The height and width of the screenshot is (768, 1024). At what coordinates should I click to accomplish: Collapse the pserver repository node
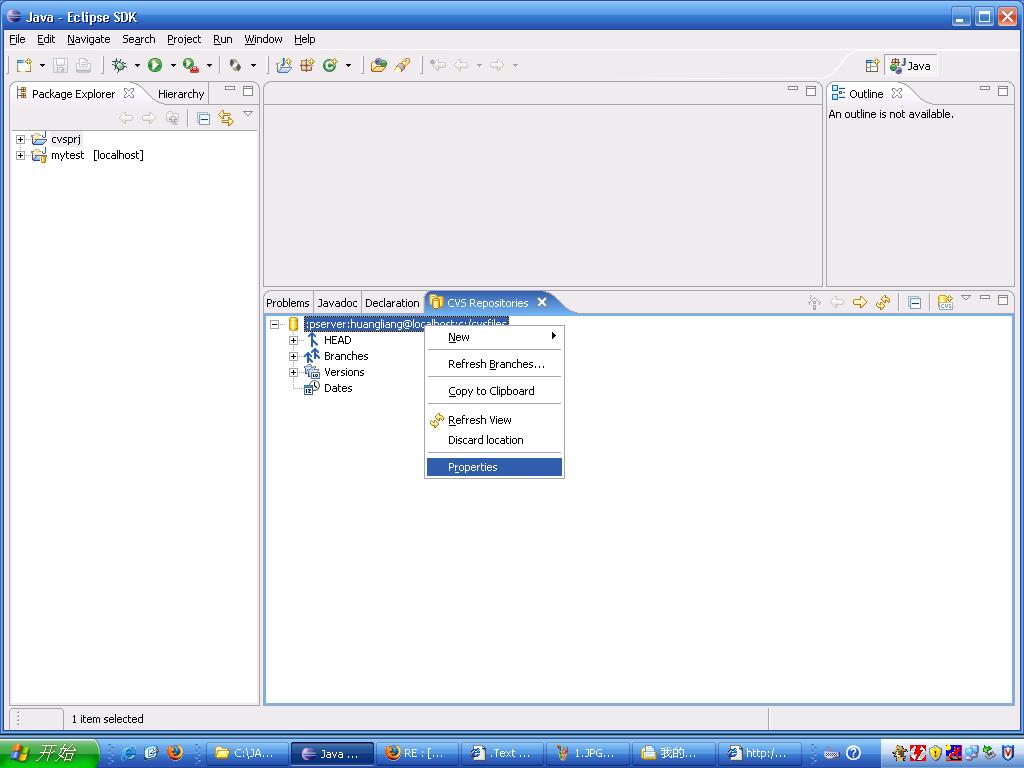(x=274, y=324)
